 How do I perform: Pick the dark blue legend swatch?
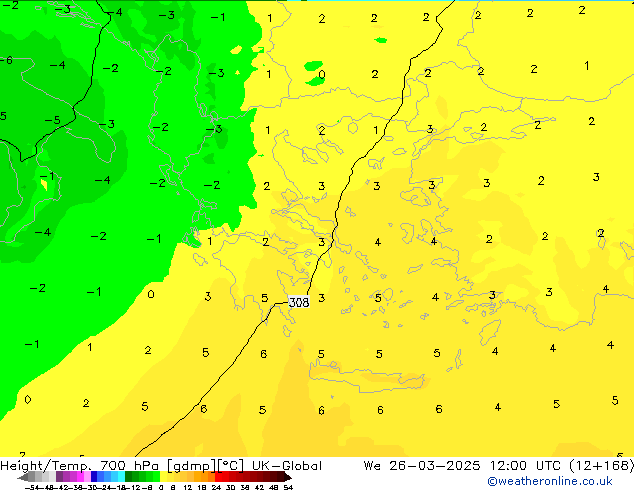point(94,476)
